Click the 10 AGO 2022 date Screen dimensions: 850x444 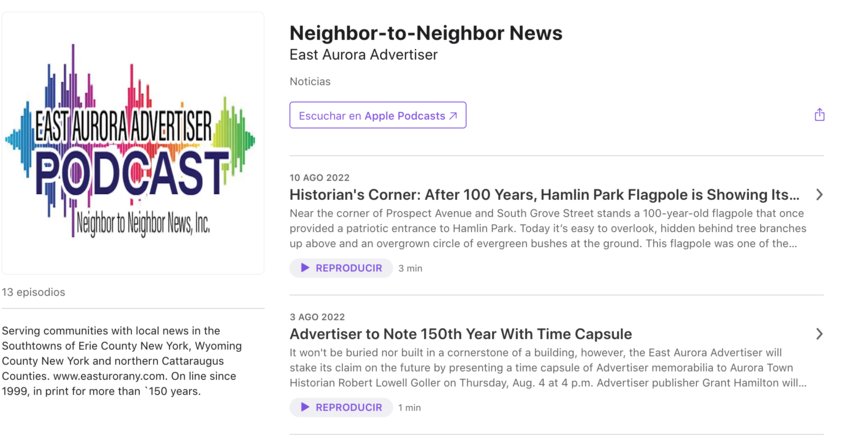(x=319, y=178)
